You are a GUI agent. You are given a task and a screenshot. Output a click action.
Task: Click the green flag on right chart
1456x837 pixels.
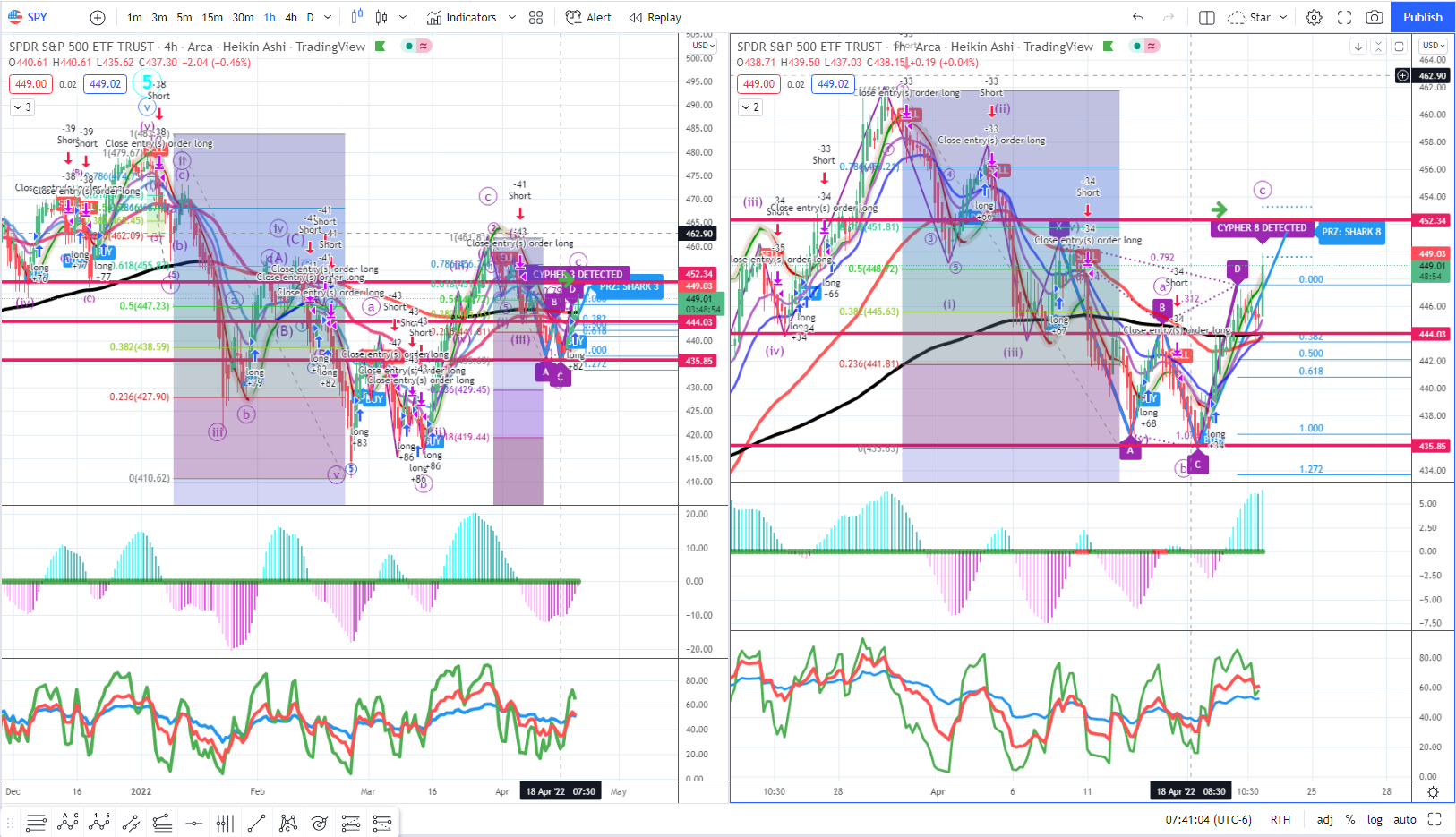tap(1109, 46)
